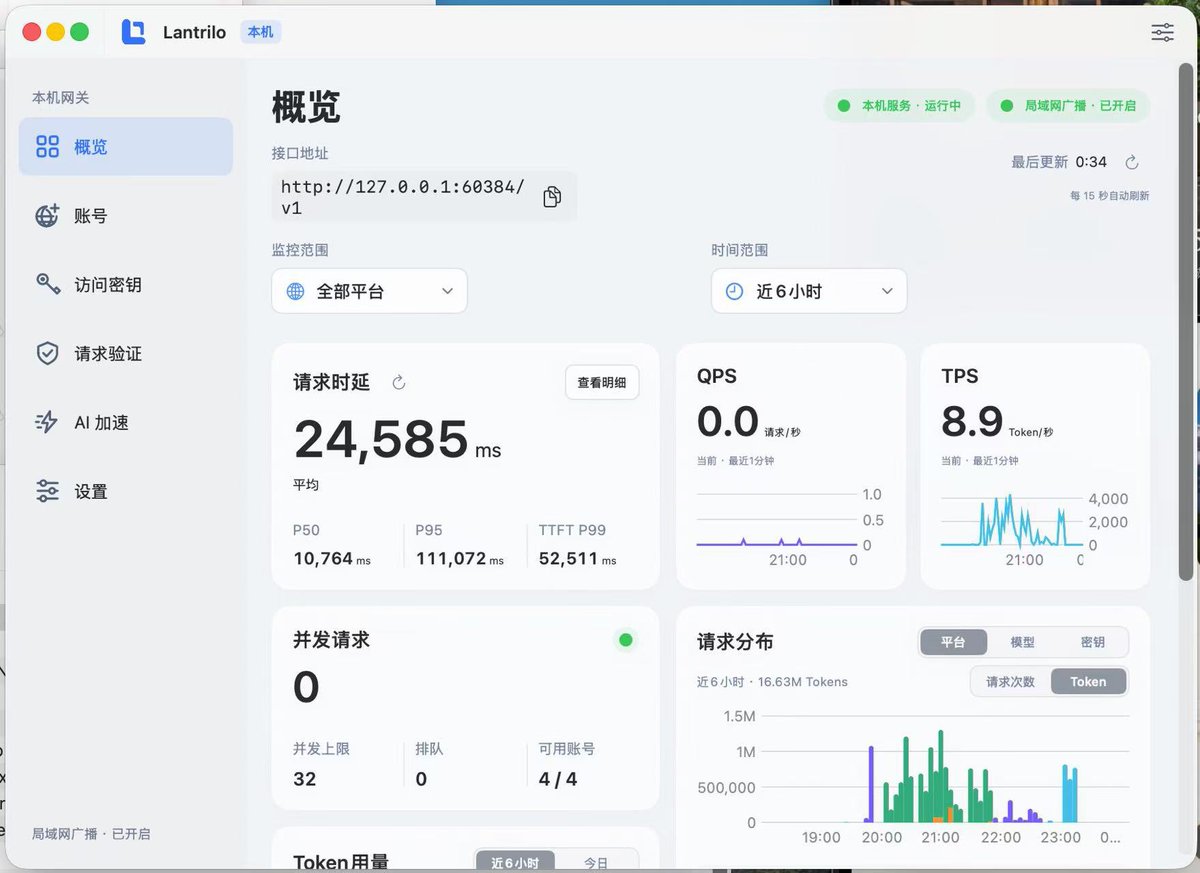Copy the 接口地址 URL with the copy icon

pos(552,197)
